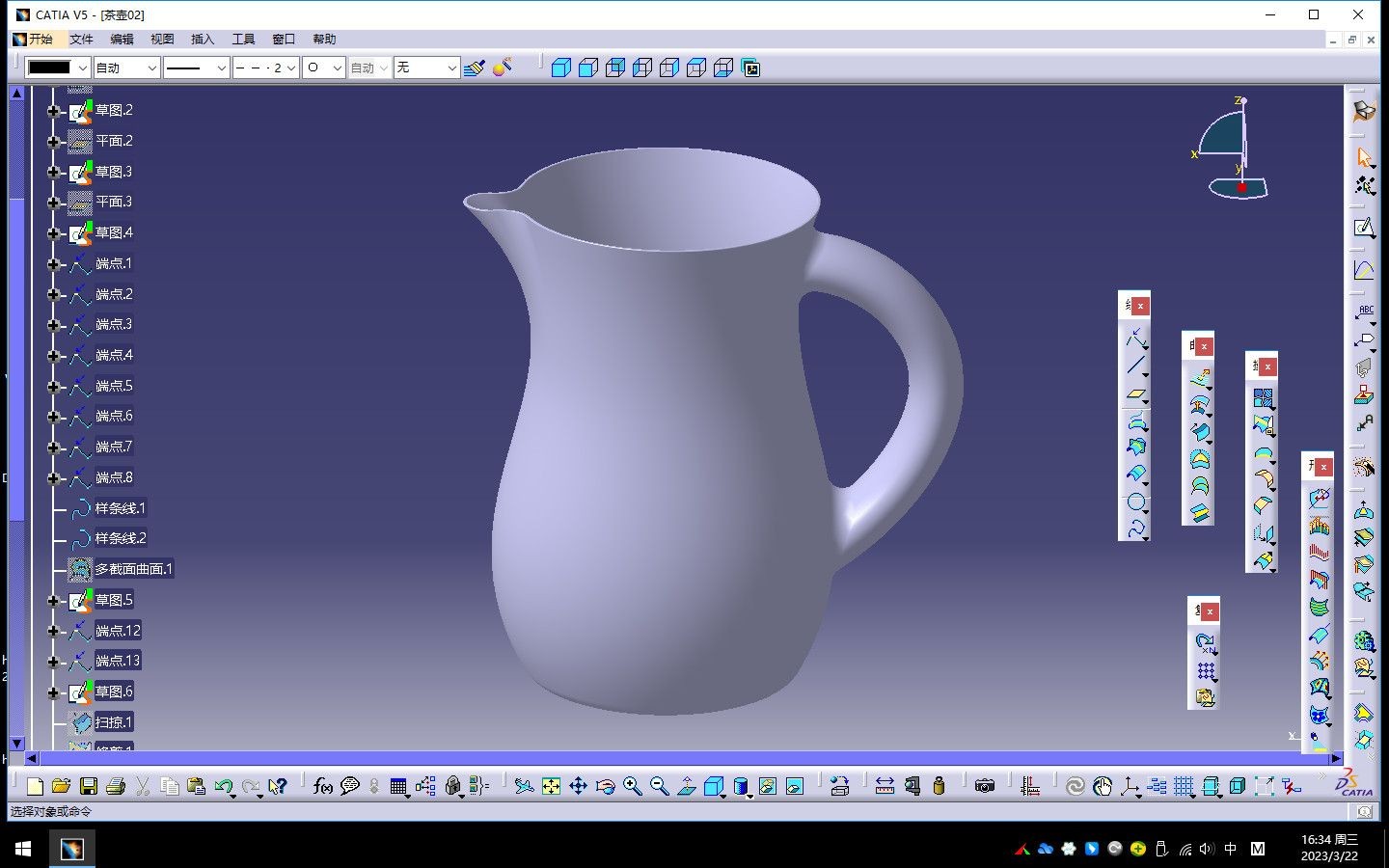Image resolution: width=1389 pixels, height=868 pixels.
Task: Select the Rotate view tool
Action: click(x=605, y=786)
